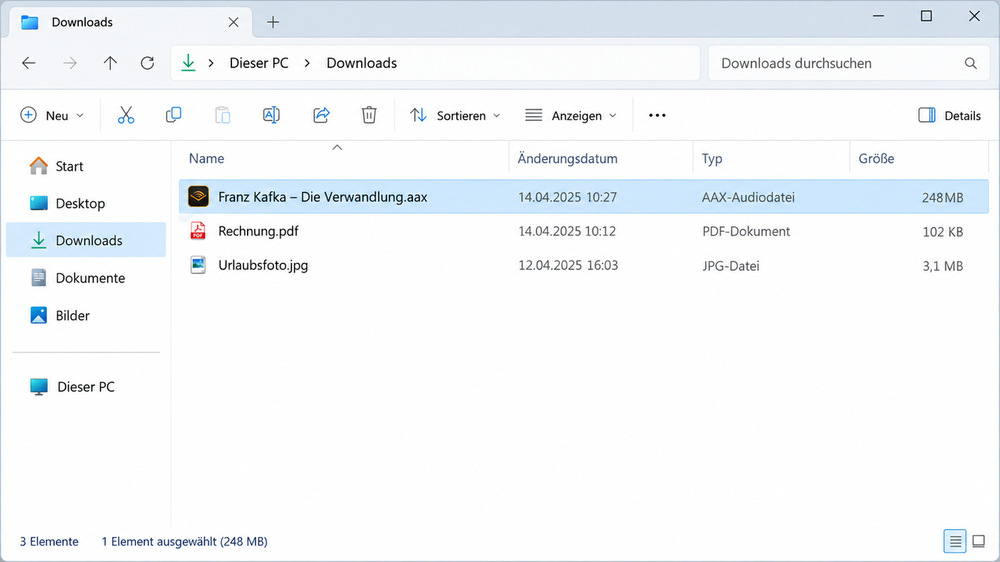
Task: Open Start in the sidebar
Action: [x=86, y=166]
